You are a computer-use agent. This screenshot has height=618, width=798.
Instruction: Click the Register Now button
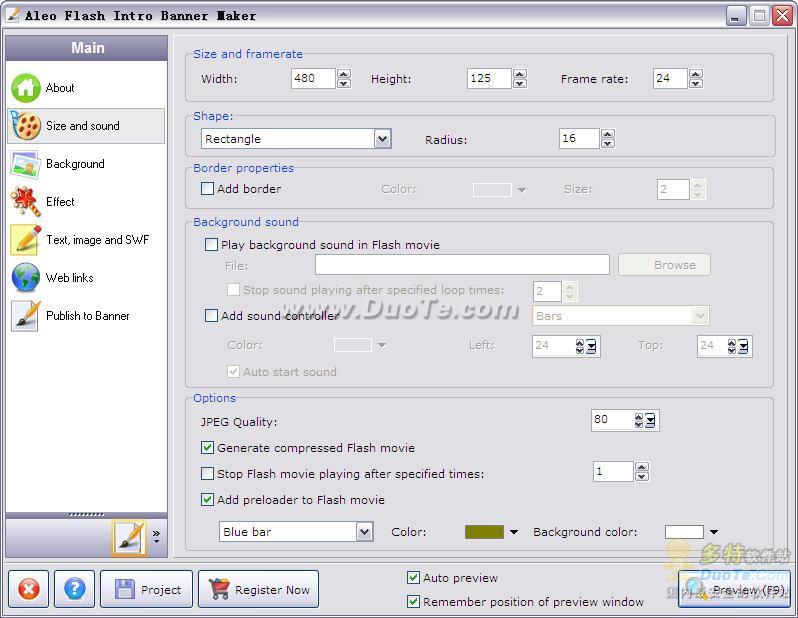coord(259,589)
